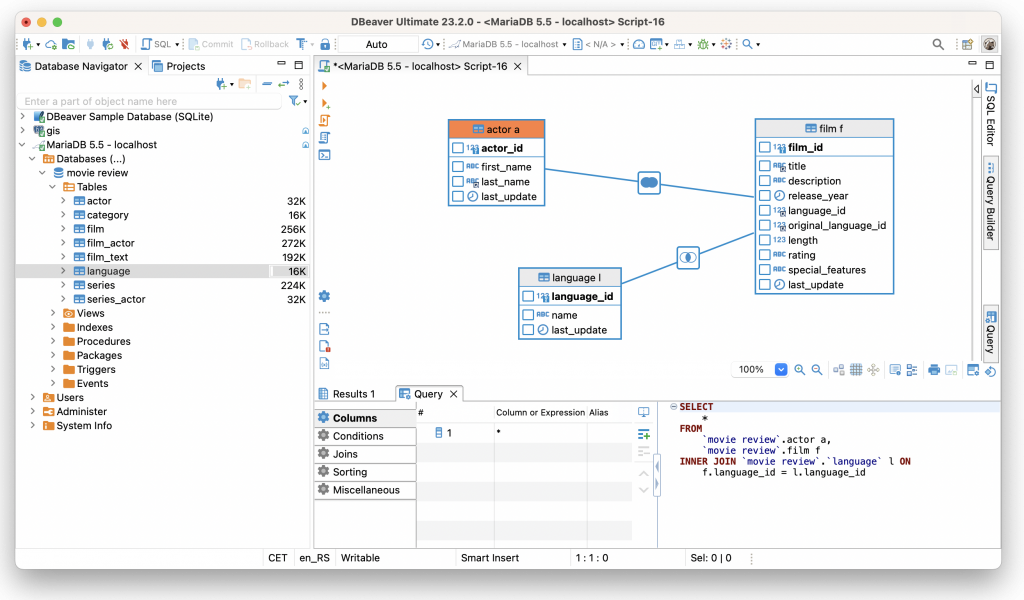Click the navigator object name filter field
Screen dimensions: 1024x600
pos(152,101)
